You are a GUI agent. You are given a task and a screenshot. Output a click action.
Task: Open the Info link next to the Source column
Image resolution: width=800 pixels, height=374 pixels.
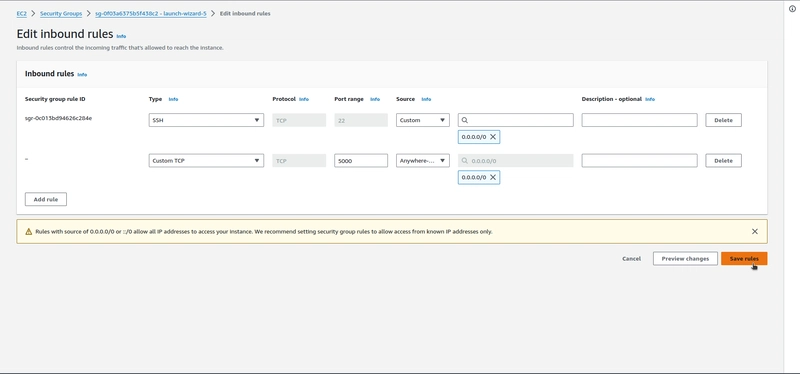(x=426, y=99)
